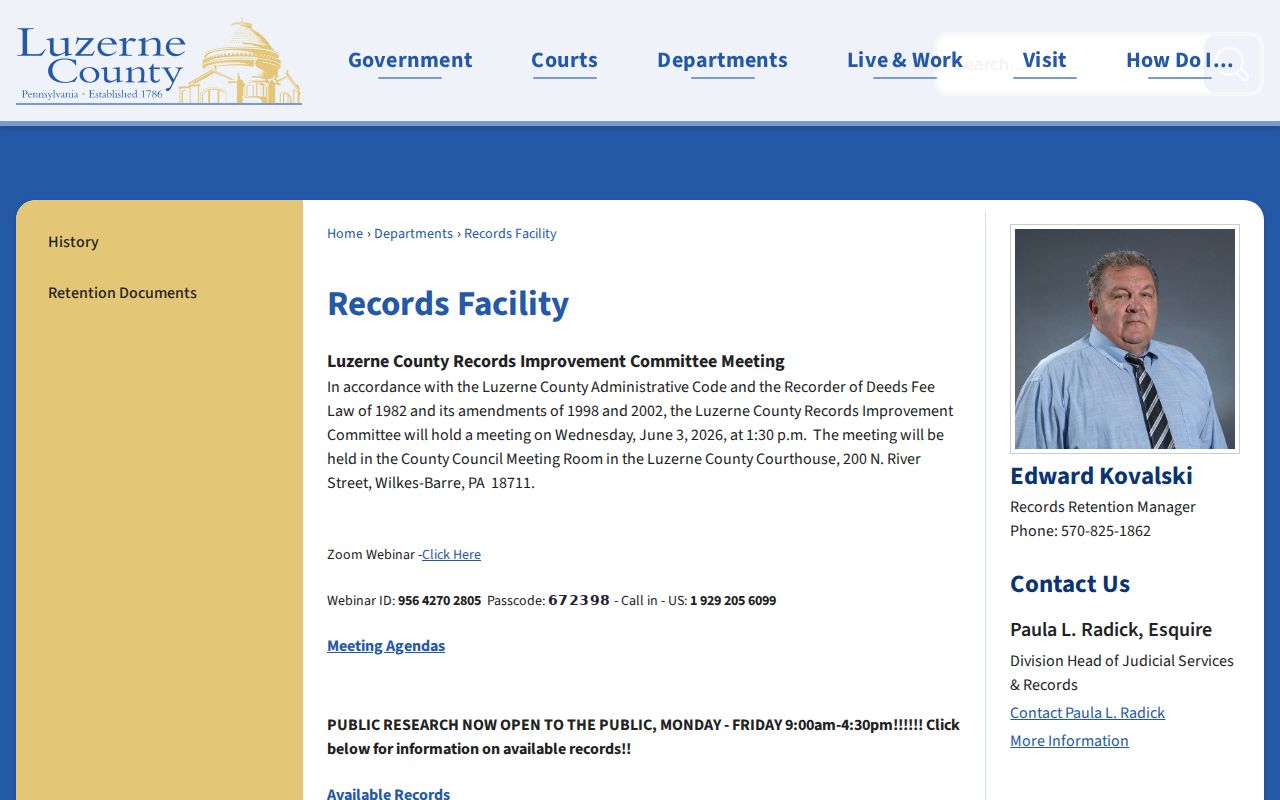This screenshot has height=800, width=1280.
Task: Open the Available Records link
Action: 388,794
